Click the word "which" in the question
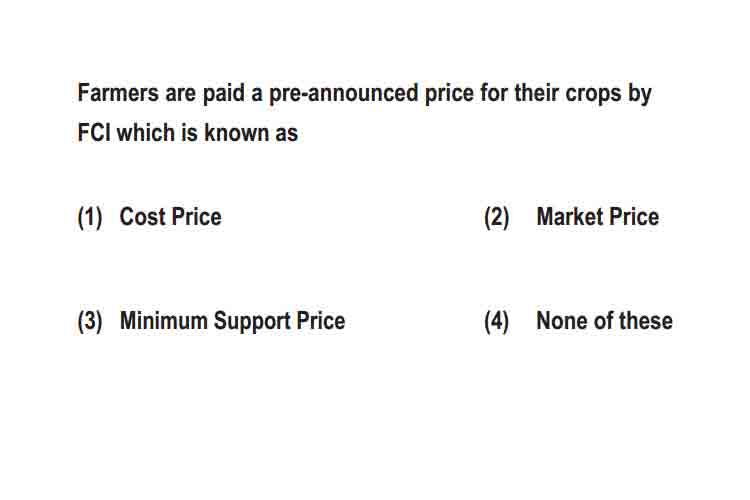Viewport: 750px width, 500px height. tap(145, 133)
